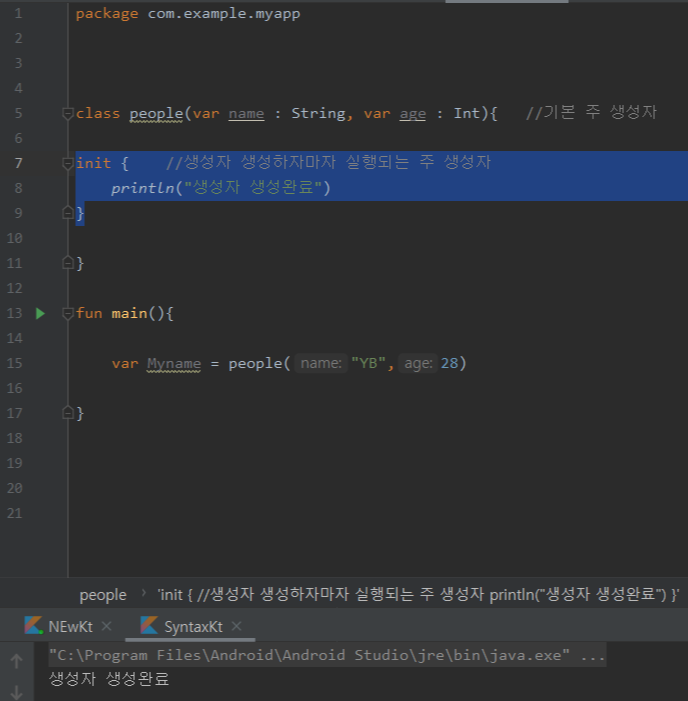Screen dimensions: 688x701
Task: Click console output 생성자 생성완료
Action: [x=109, y=679]
